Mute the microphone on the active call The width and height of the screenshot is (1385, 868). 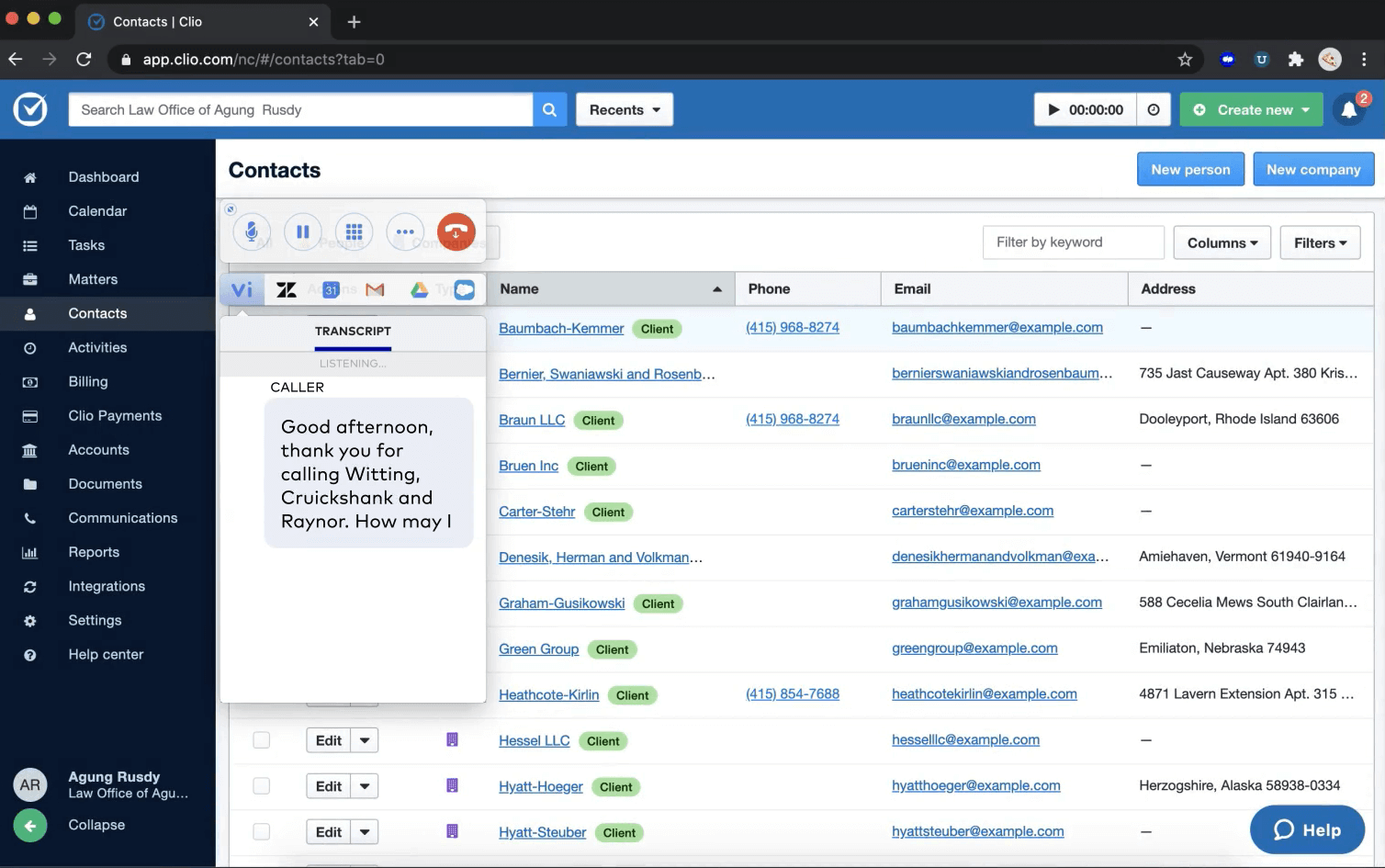coord(251,231)
